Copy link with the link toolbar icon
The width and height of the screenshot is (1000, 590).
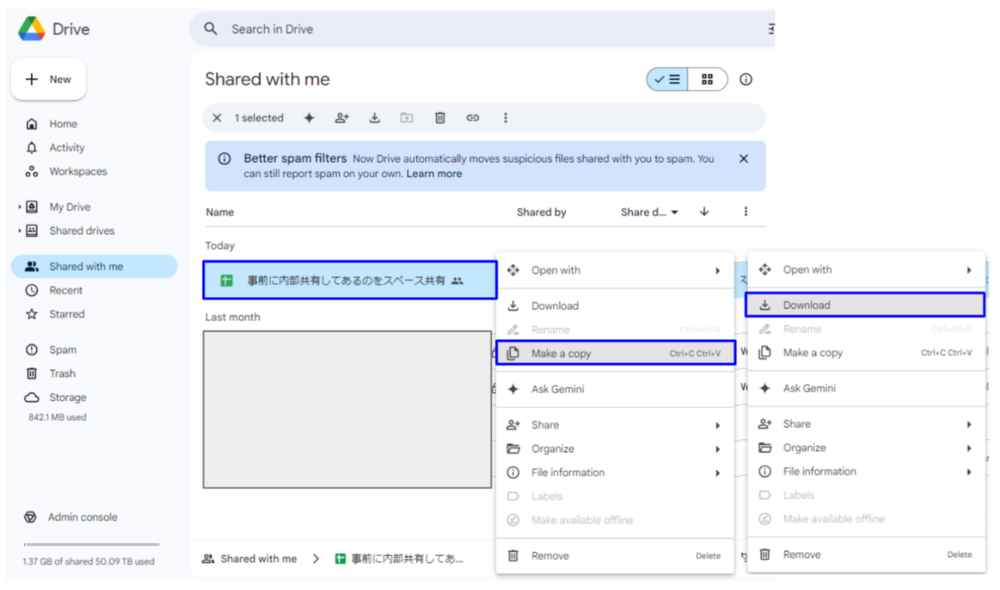(x=472, y=117)
